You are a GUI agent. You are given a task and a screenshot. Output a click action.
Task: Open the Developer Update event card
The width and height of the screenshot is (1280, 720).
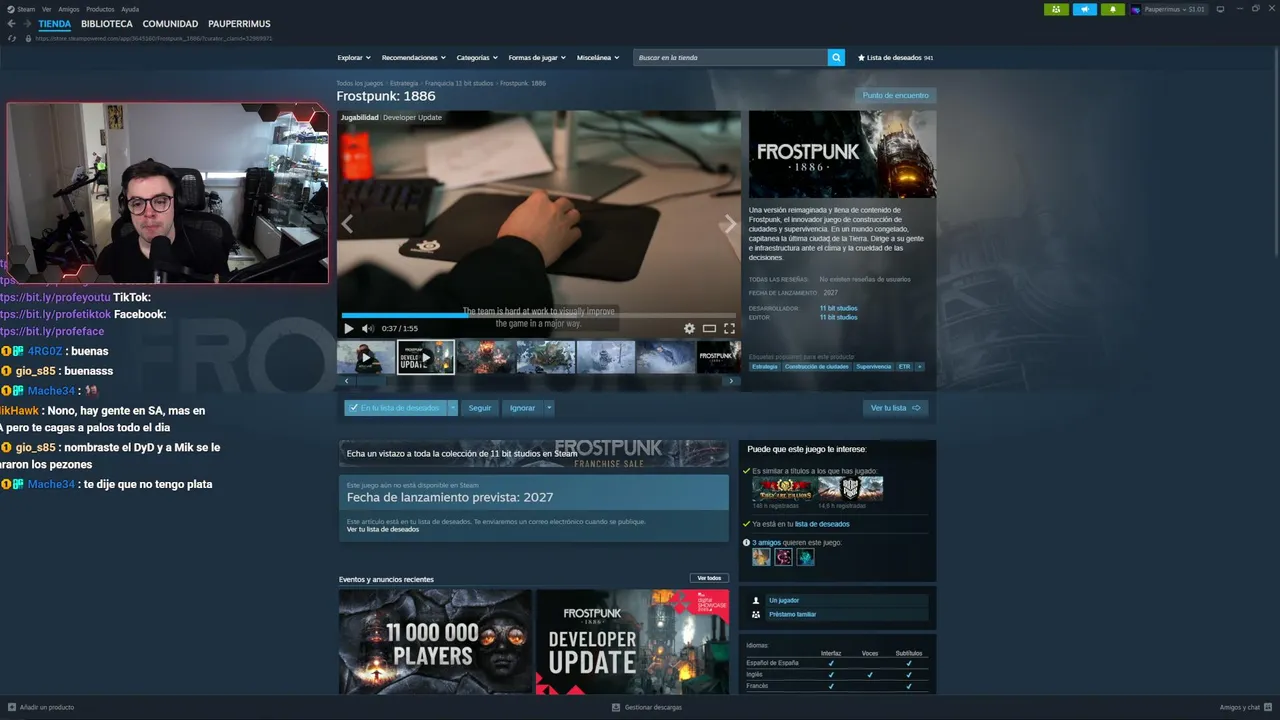pyautogui.click(x=632, y=641)
